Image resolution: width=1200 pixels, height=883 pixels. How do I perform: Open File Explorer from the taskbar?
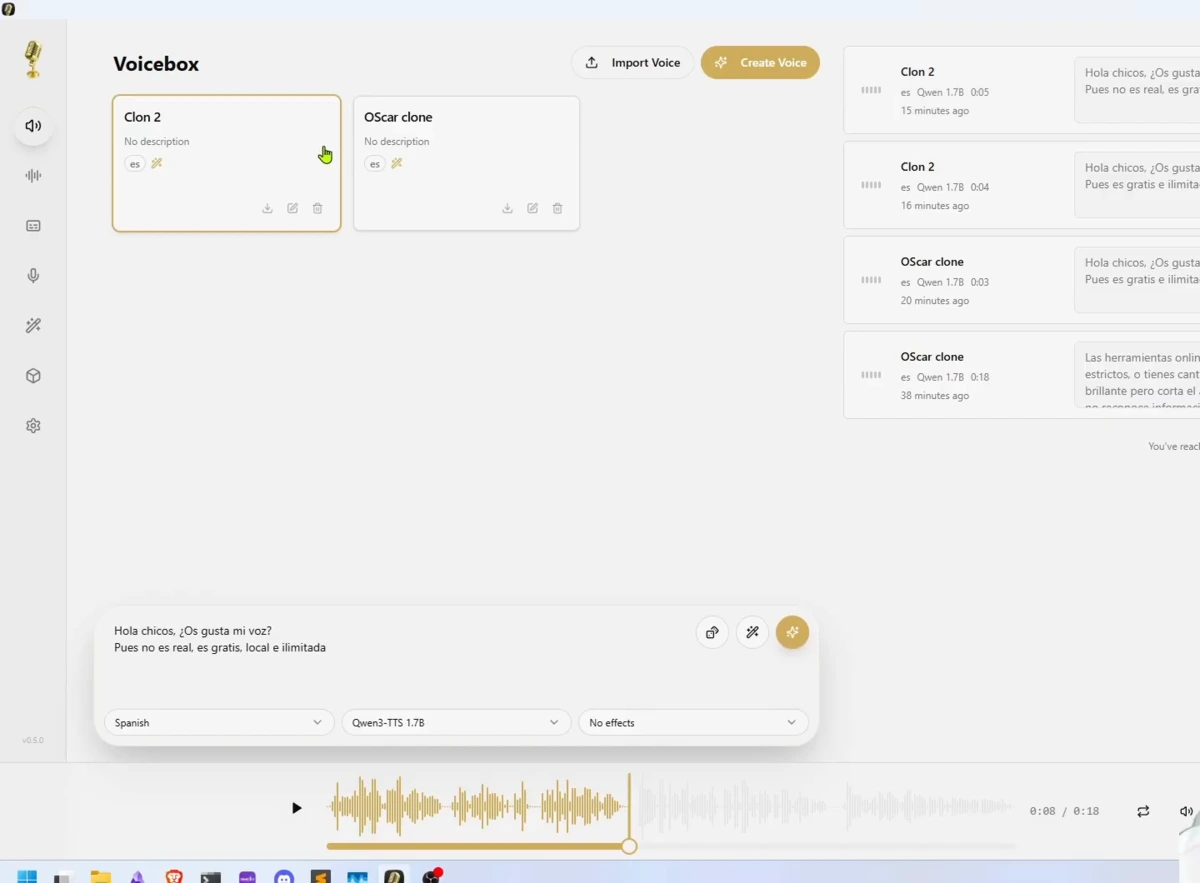[101, 877]
